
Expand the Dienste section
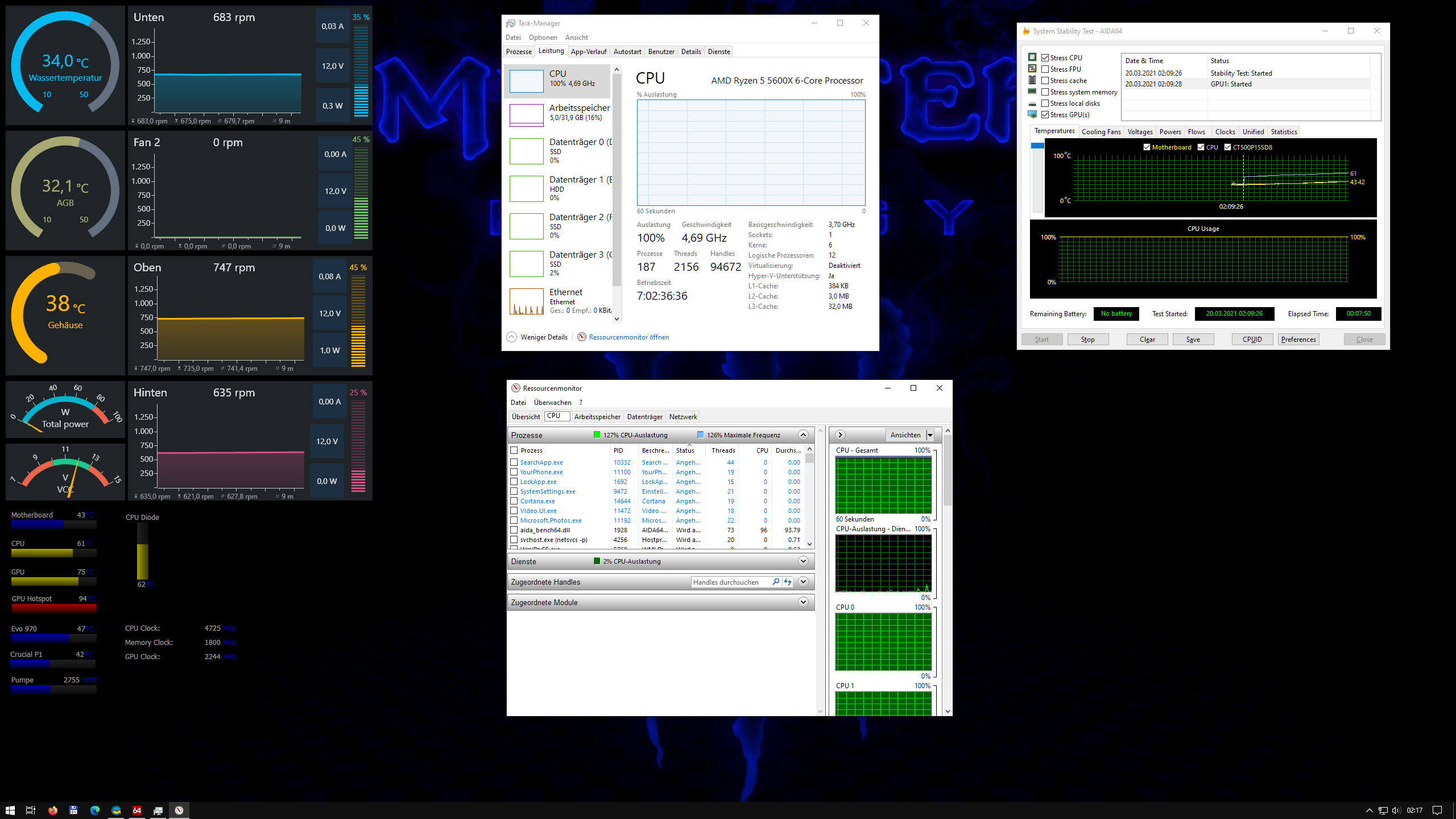click(803, 561)
